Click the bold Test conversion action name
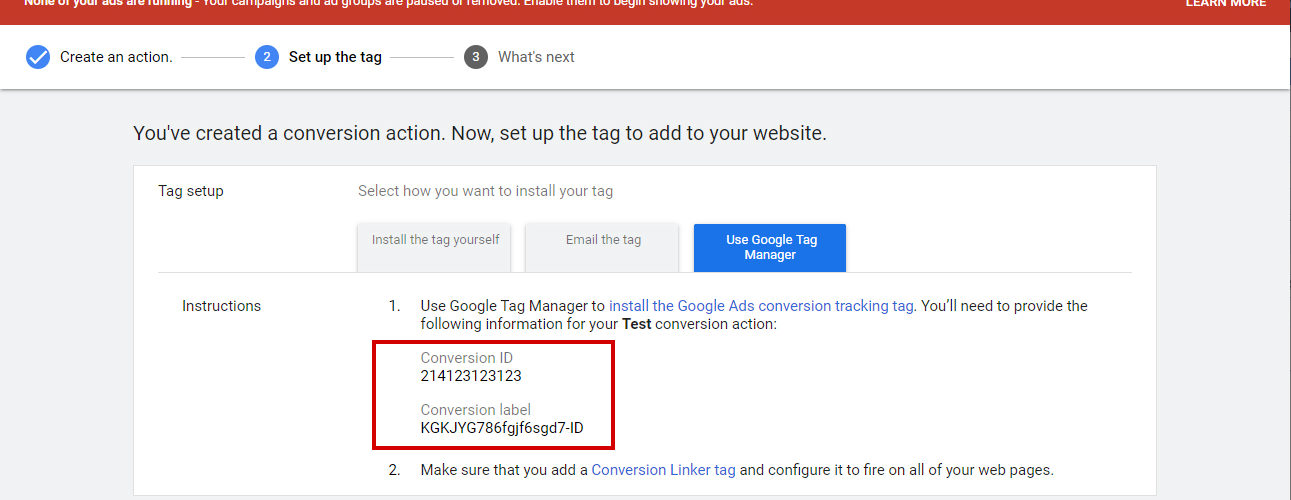Screen dimensions: 1291x500 pyautogui.click(x=638, y=324)
